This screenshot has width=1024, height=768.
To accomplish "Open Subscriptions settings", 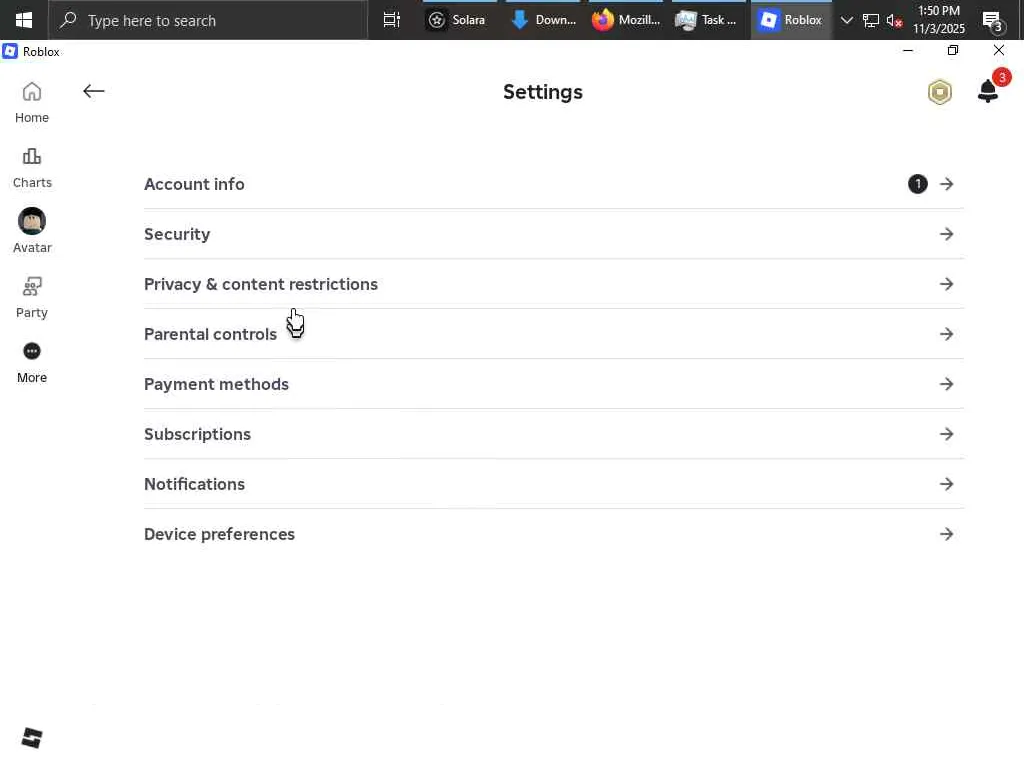I will 197,434.
